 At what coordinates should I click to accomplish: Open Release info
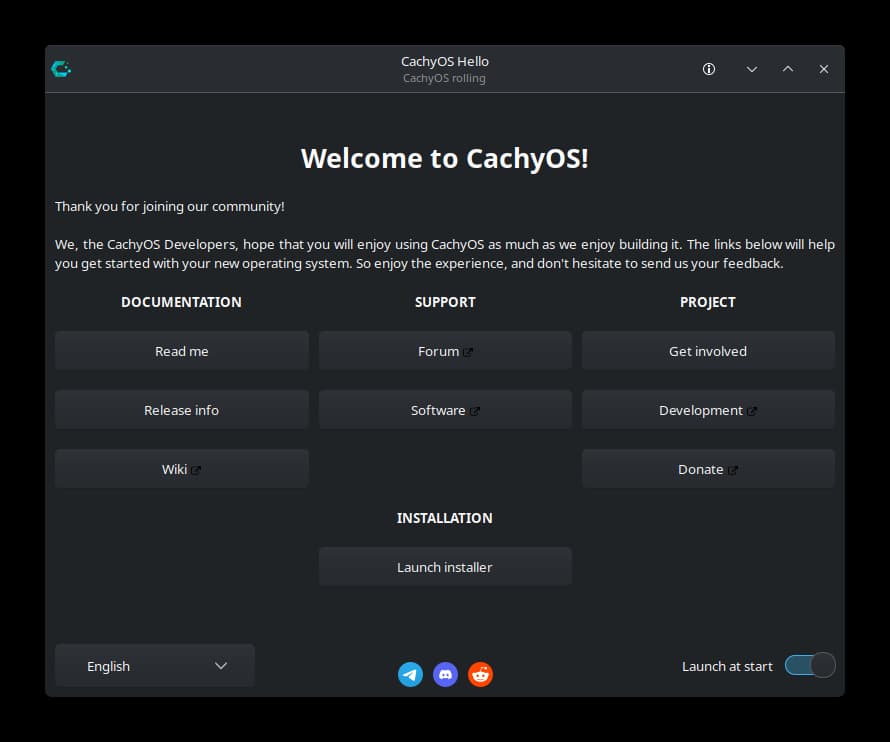[182, 410]
